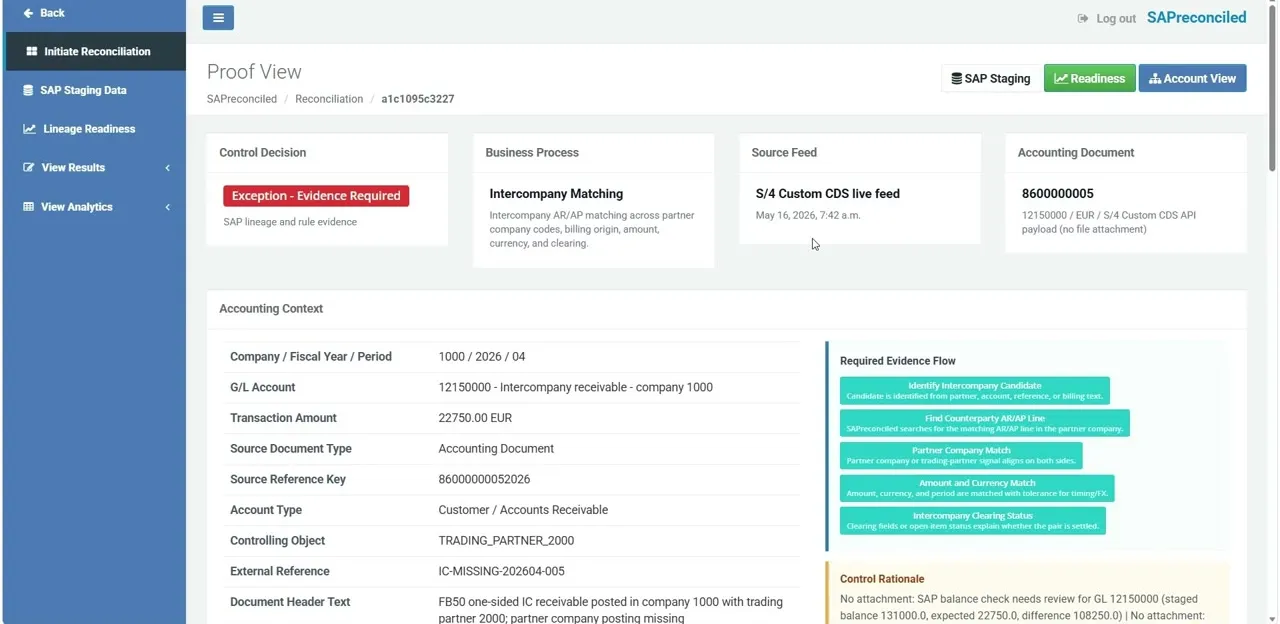The height and width of the screenshot is (624, 1280).
Task: Open Initiate Reconciliation in sidebar
Action: [x=95, y=51]
